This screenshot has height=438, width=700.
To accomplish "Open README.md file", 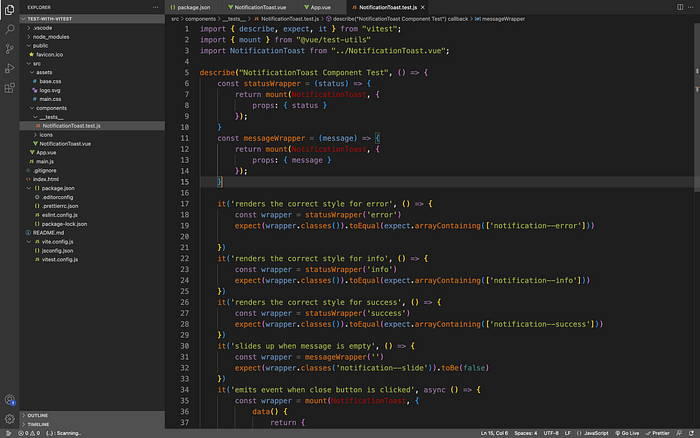I will click(92, 233).
